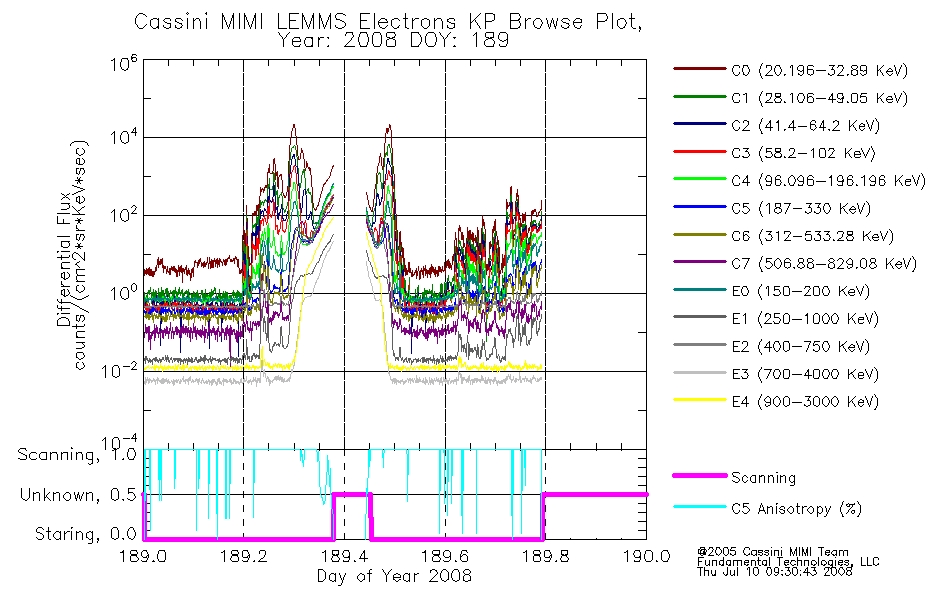Click the Year: 2008 DOY: 189 subtitle
The width and height of the screenshot is (950, 600).
[x=393, y=41]
